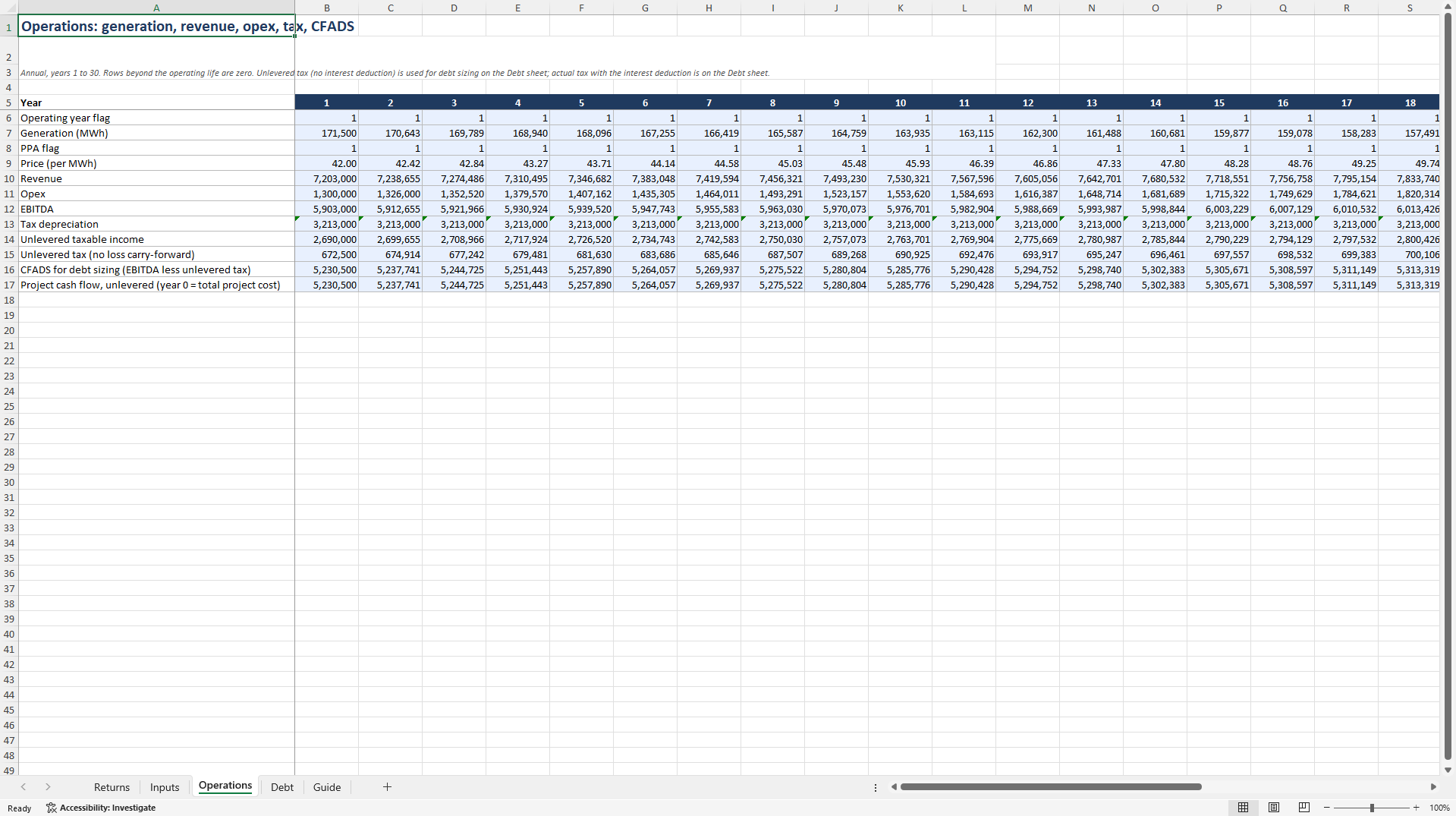Select the 'Opex' label cell

click(156, 194)
